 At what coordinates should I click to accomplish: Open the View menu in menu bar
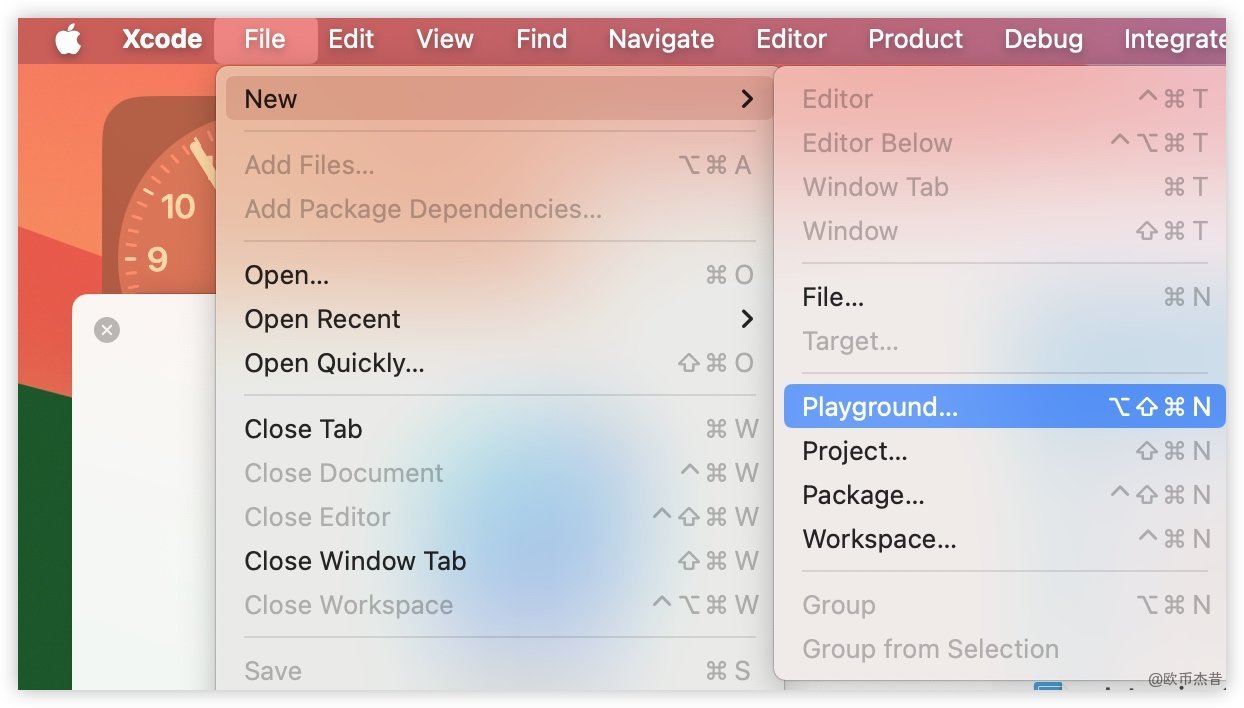click(445, 39)
